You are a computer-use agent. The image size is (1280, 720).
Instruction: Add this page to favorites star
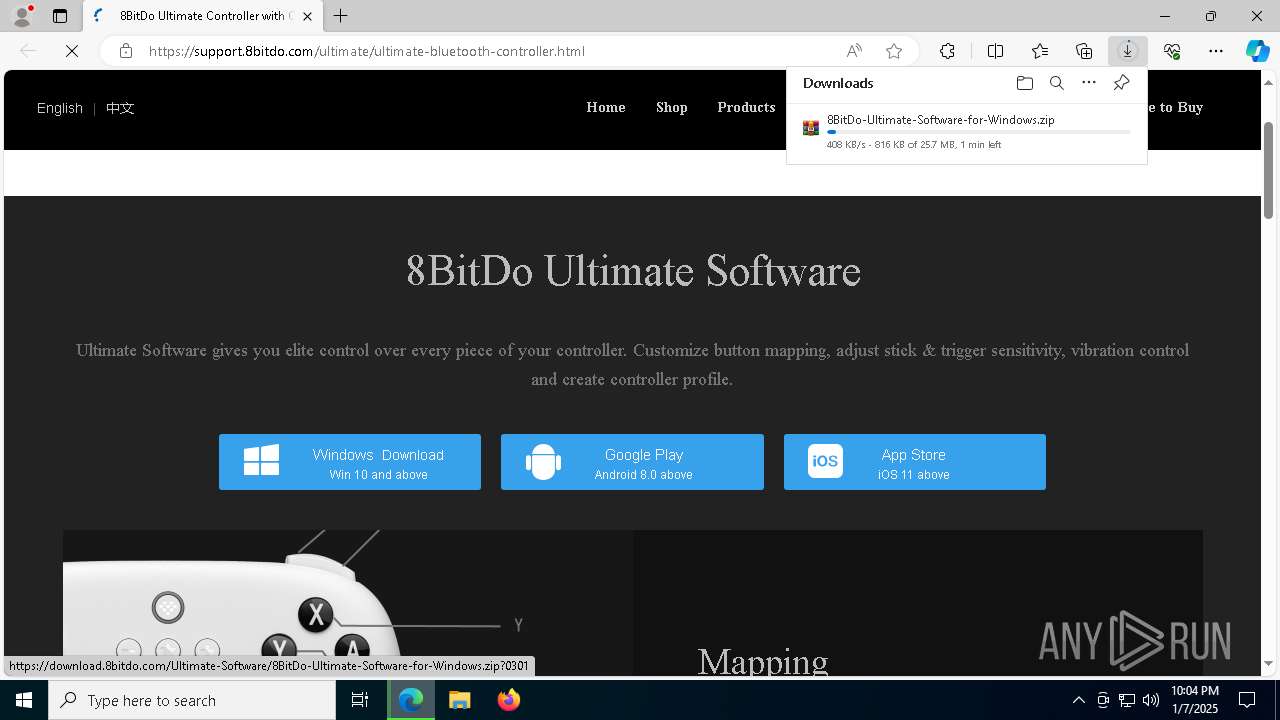click(x=894, y=51)
